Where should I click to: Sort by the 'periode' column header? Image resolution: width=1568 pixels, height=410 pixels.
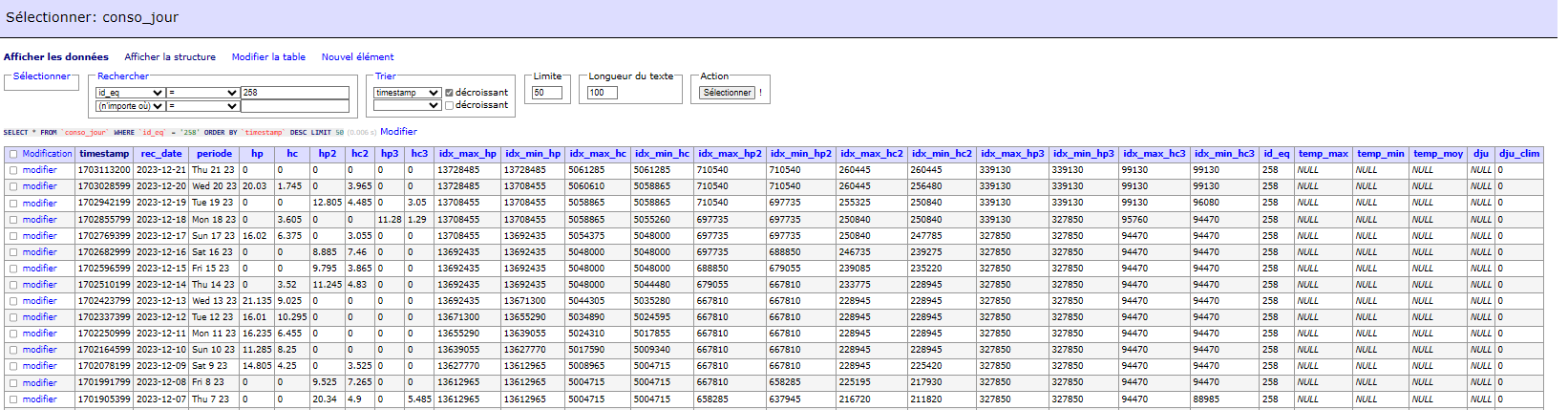tap(214, 154)
